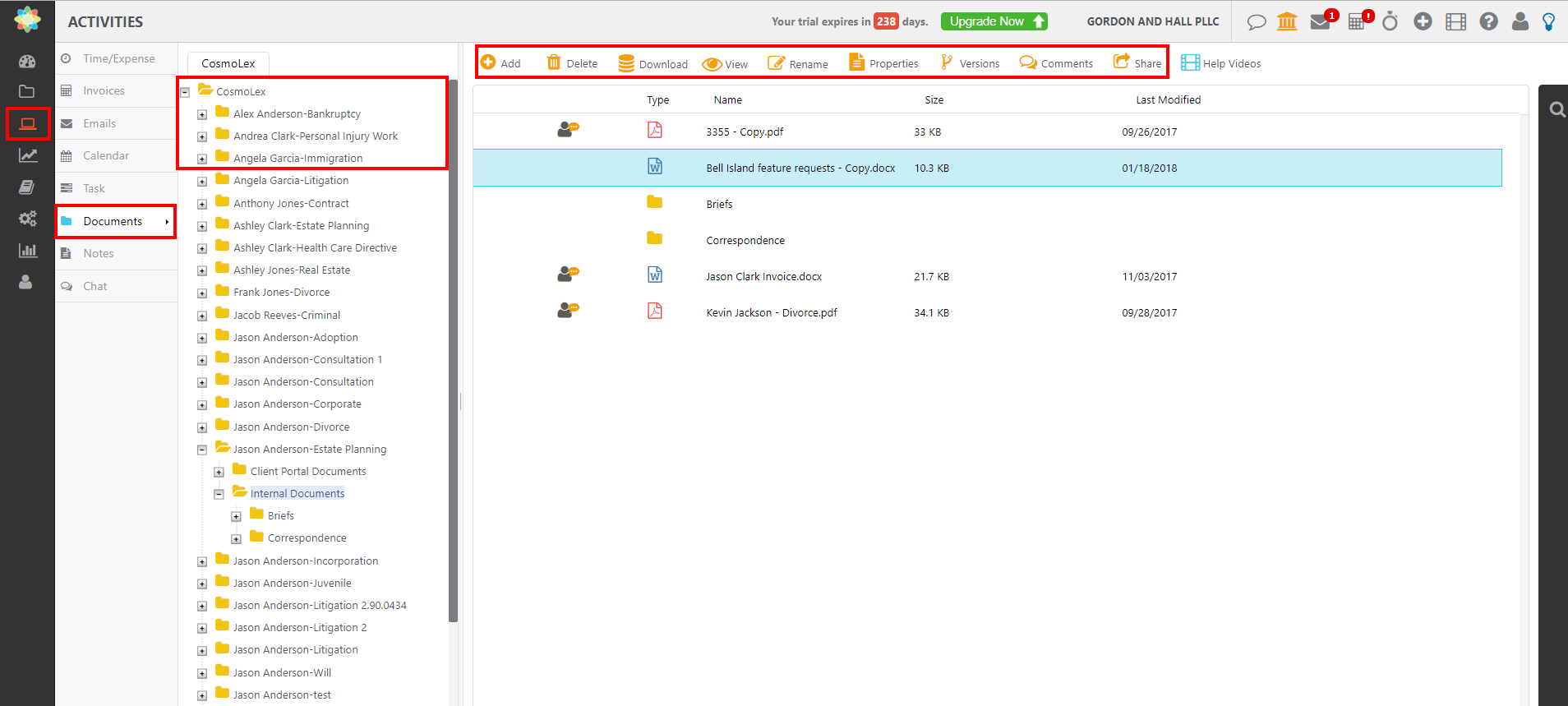The width and height of the screenshot is (1568, 706).
Task: Rename the selected document
Action: (797, 63)
